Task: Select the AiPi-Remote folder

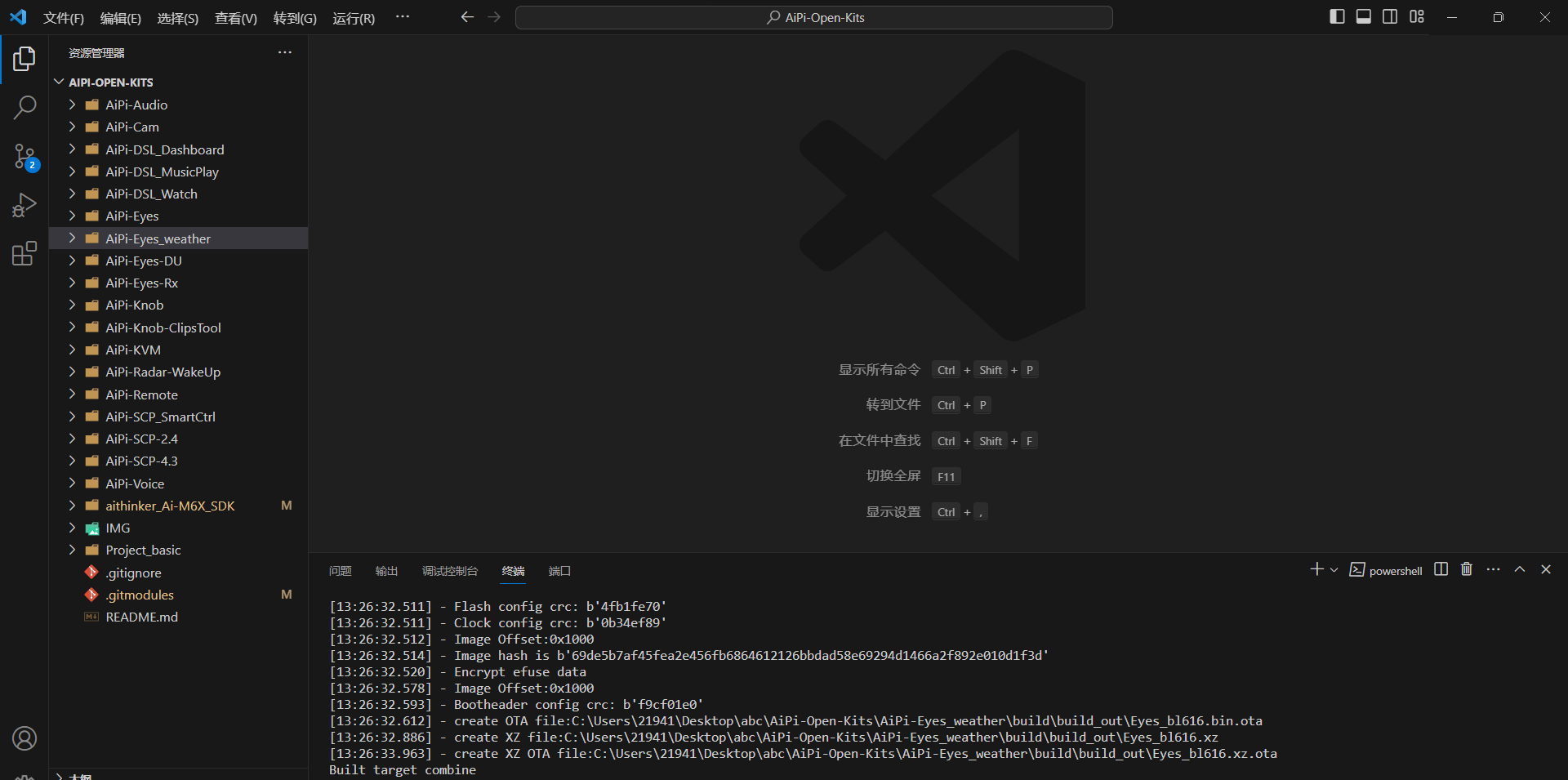Action: 178,394
